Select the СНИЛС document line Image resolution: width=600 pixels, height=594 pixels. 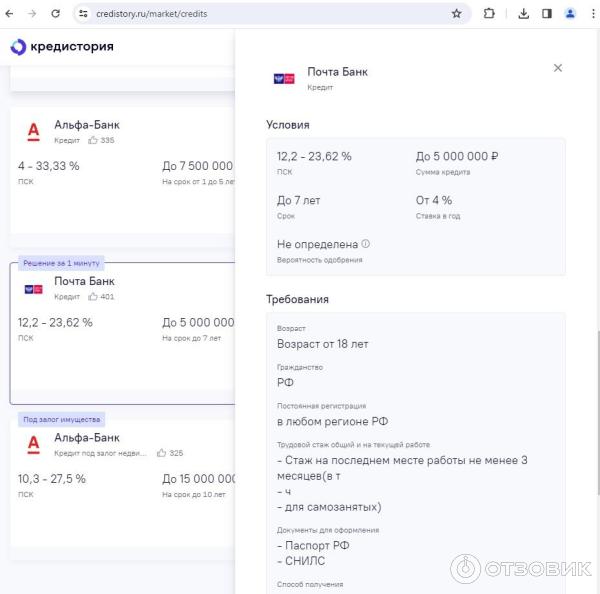(x=301, y=561)
